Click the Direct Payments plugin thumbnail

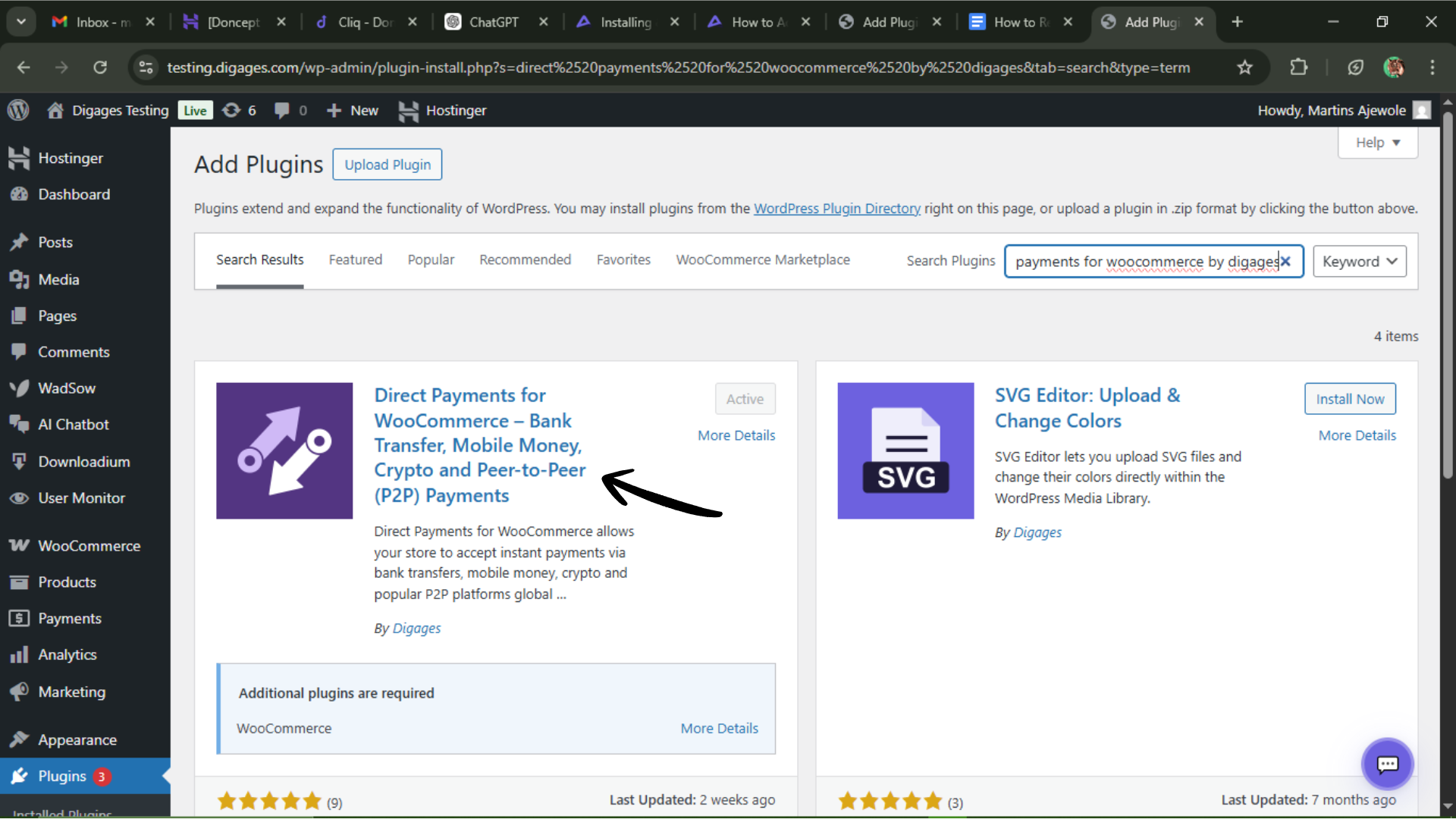tap(284, 451)
